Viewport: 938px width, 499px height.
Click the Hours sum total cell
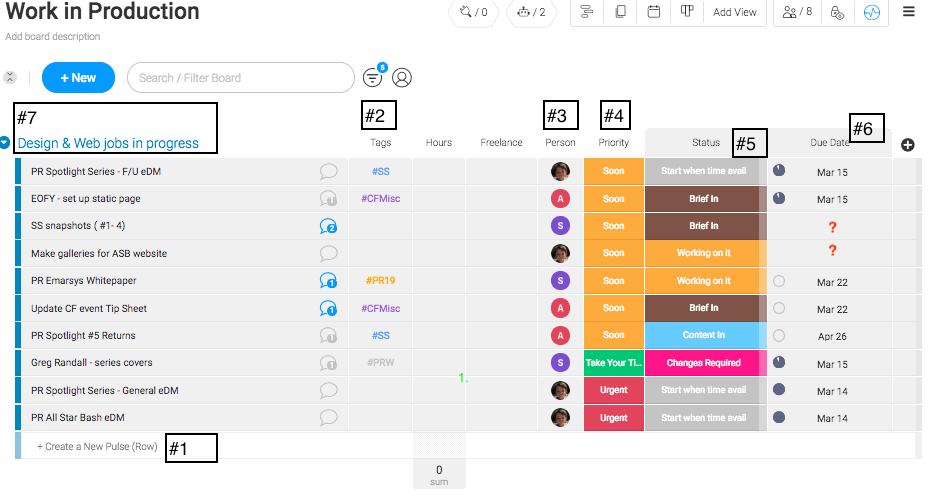[x=439, y=474]
